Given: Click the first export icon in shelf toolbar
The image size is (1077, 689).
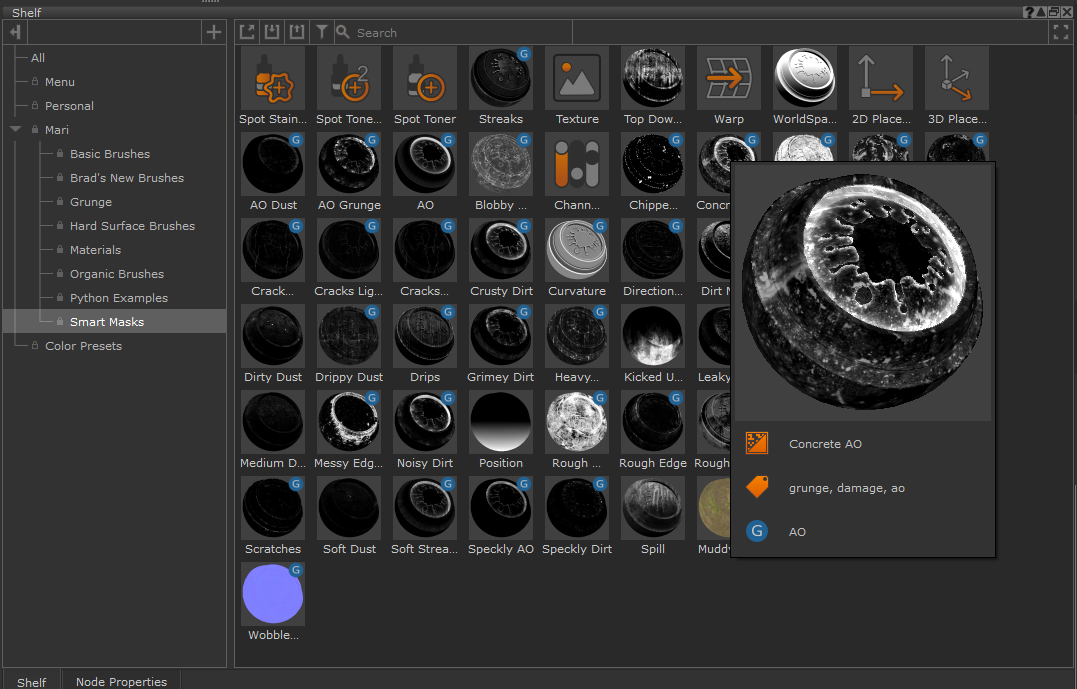Looking at the screenshot, I should [x=247, y=32].
